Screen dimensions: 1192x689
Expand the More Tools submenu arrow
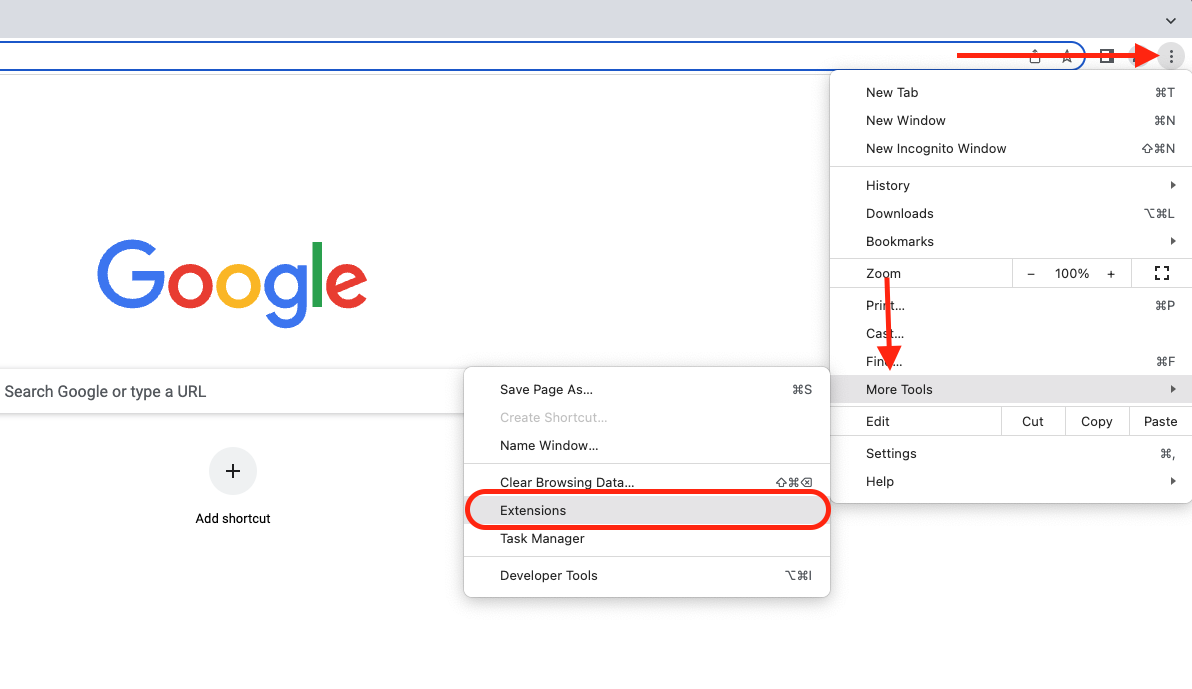pos(1173,389)
